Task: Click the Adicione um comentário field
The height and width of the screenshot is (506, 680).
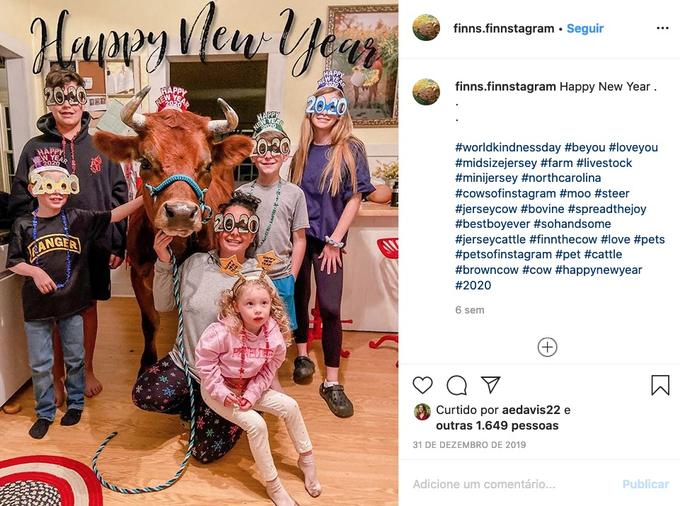Action: point(512,484)
